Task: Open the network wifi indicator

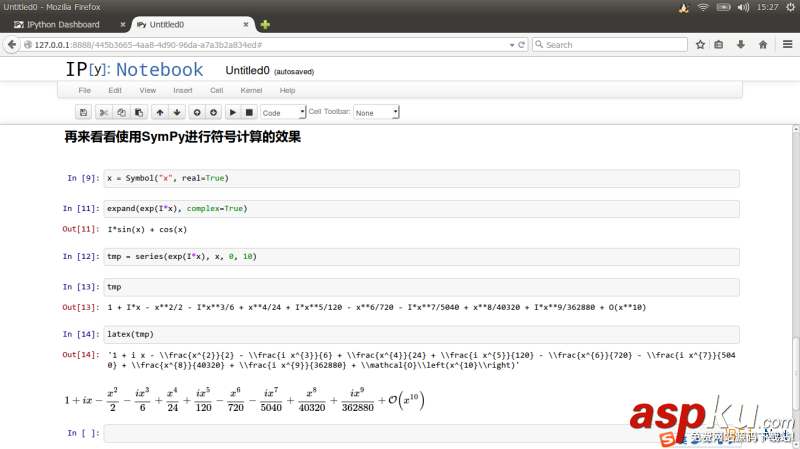Action: point(703,7)
